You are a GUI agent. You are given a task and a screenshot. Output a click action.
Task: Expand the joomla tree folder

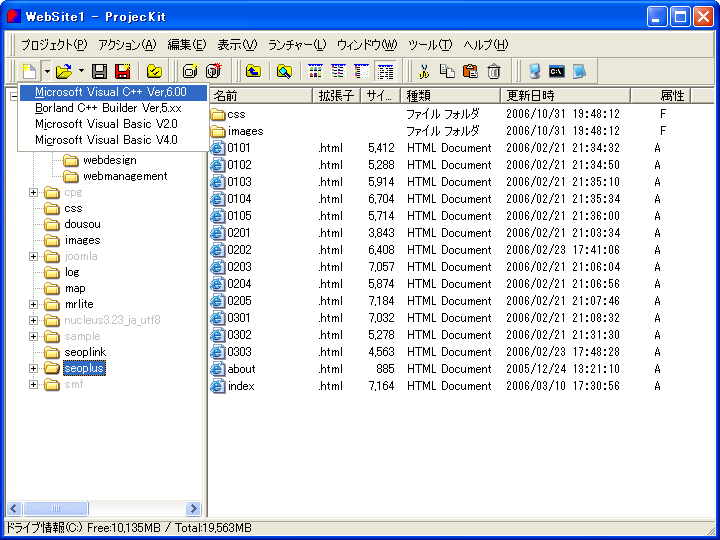pos(33,256)
